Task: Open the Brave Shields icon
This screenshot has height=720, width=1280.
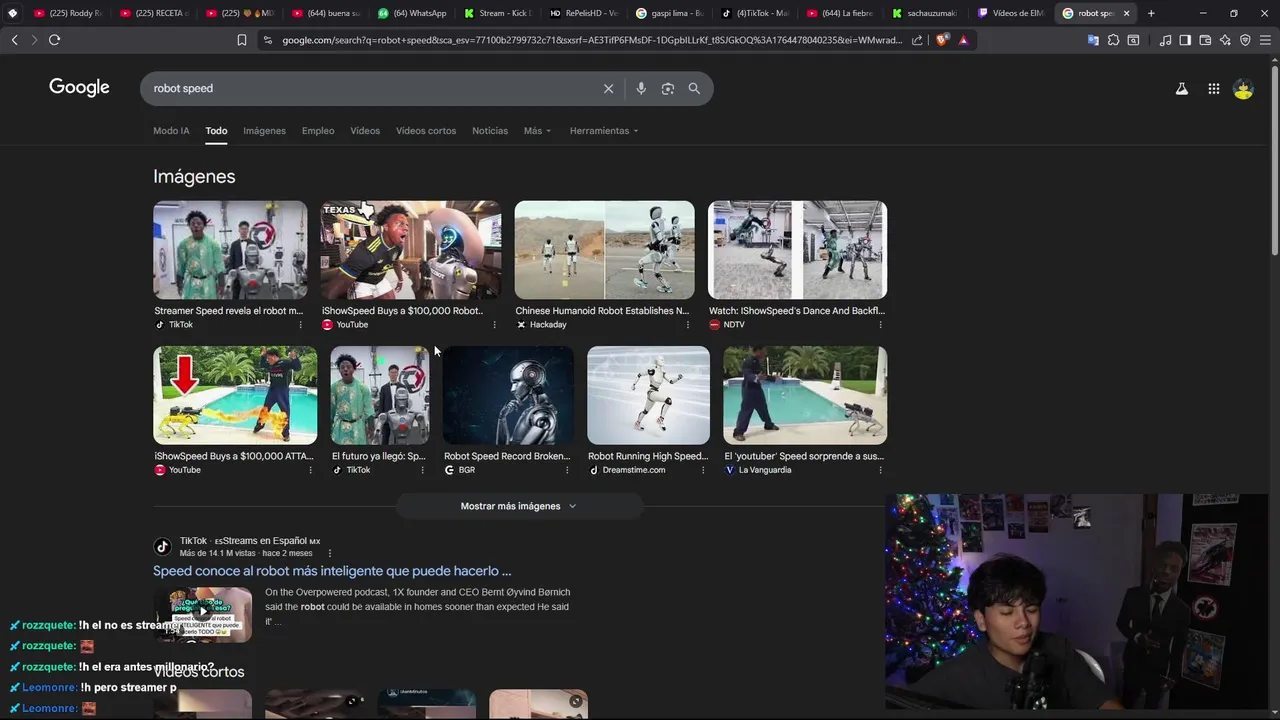Action: tap(942, 40)
